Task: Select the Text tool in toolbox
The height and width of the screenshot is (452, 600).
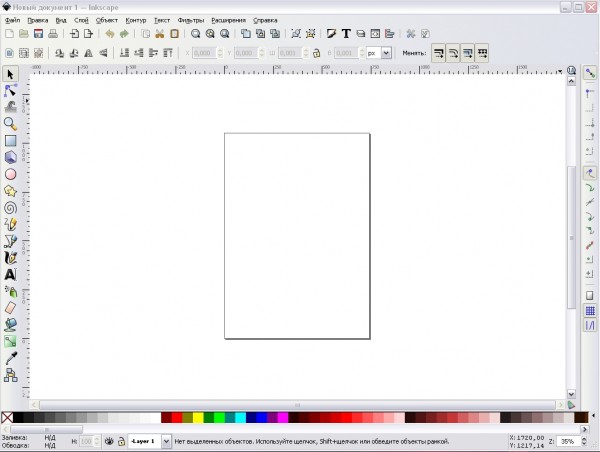Action: tap(10, 274)
